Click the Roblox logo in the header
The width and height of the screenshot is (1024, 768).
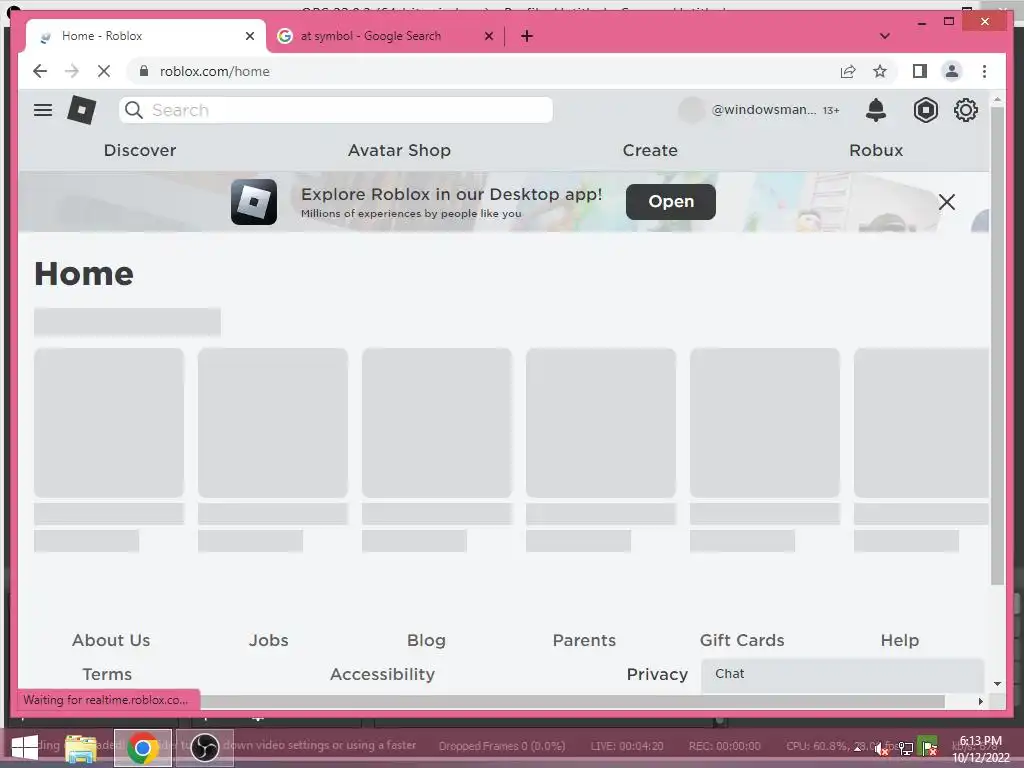pyautogui.click(x=82, y=110)
